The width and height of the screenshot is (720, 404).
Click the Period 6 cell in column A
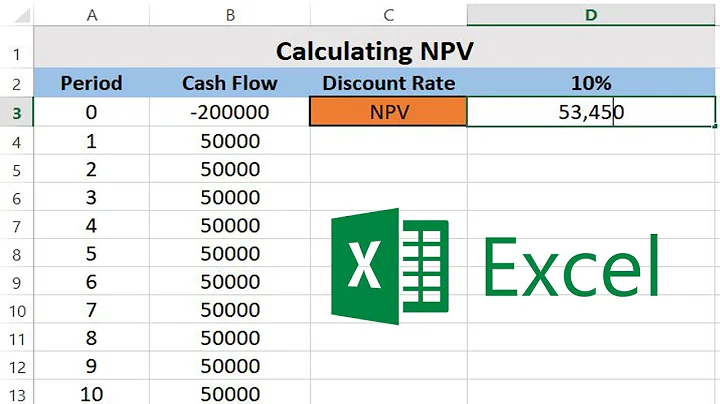(x=92, y=281)
